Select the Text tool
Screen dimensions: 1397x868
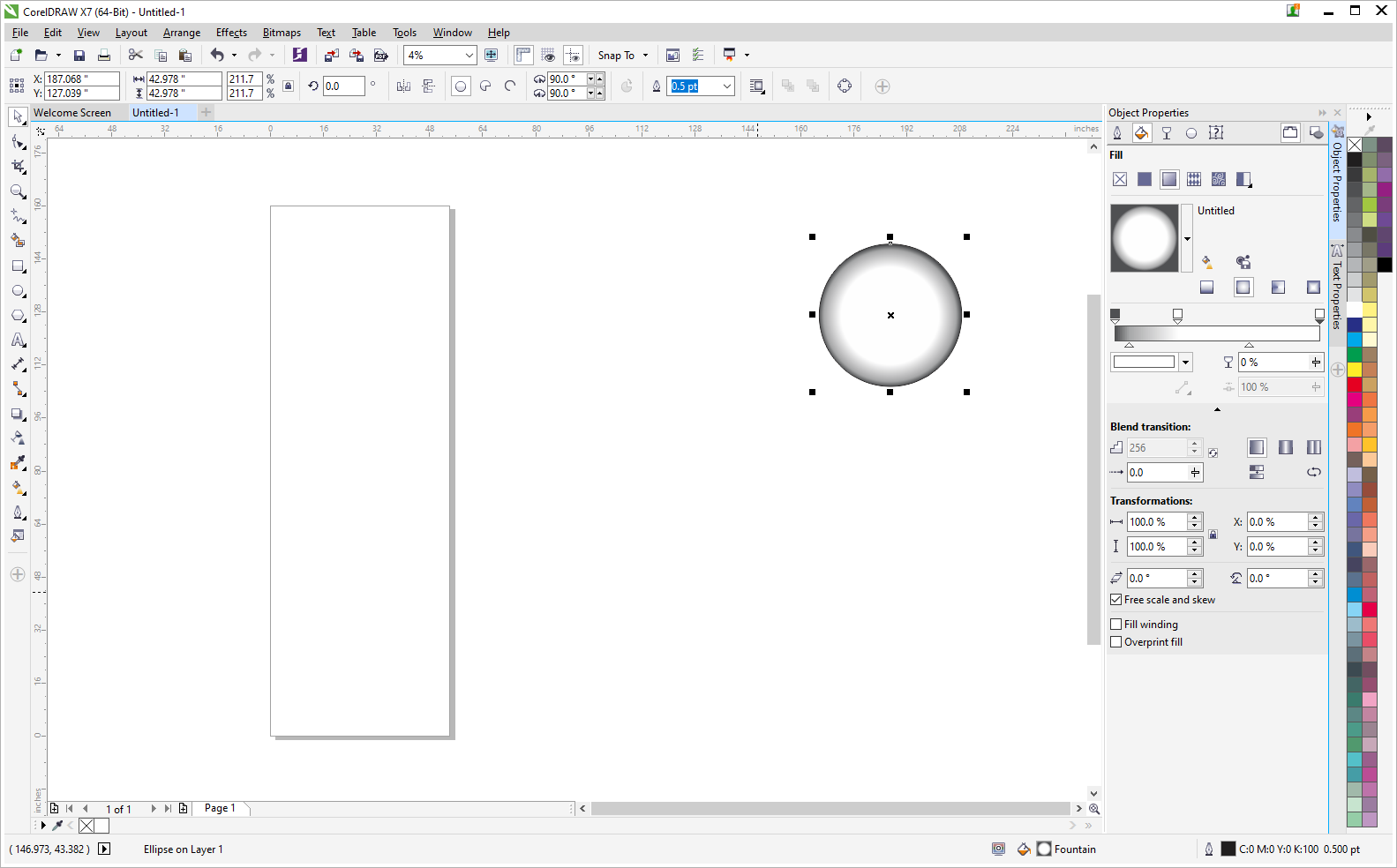pos(18,340)
